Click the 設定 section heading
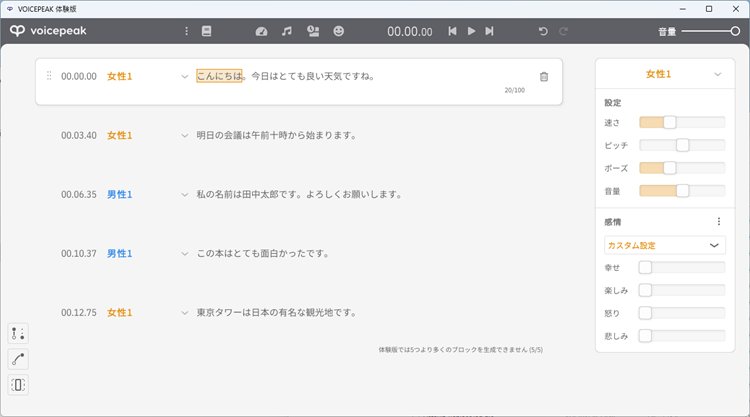Viewport: 750px width, 417px height. point(613,102)
